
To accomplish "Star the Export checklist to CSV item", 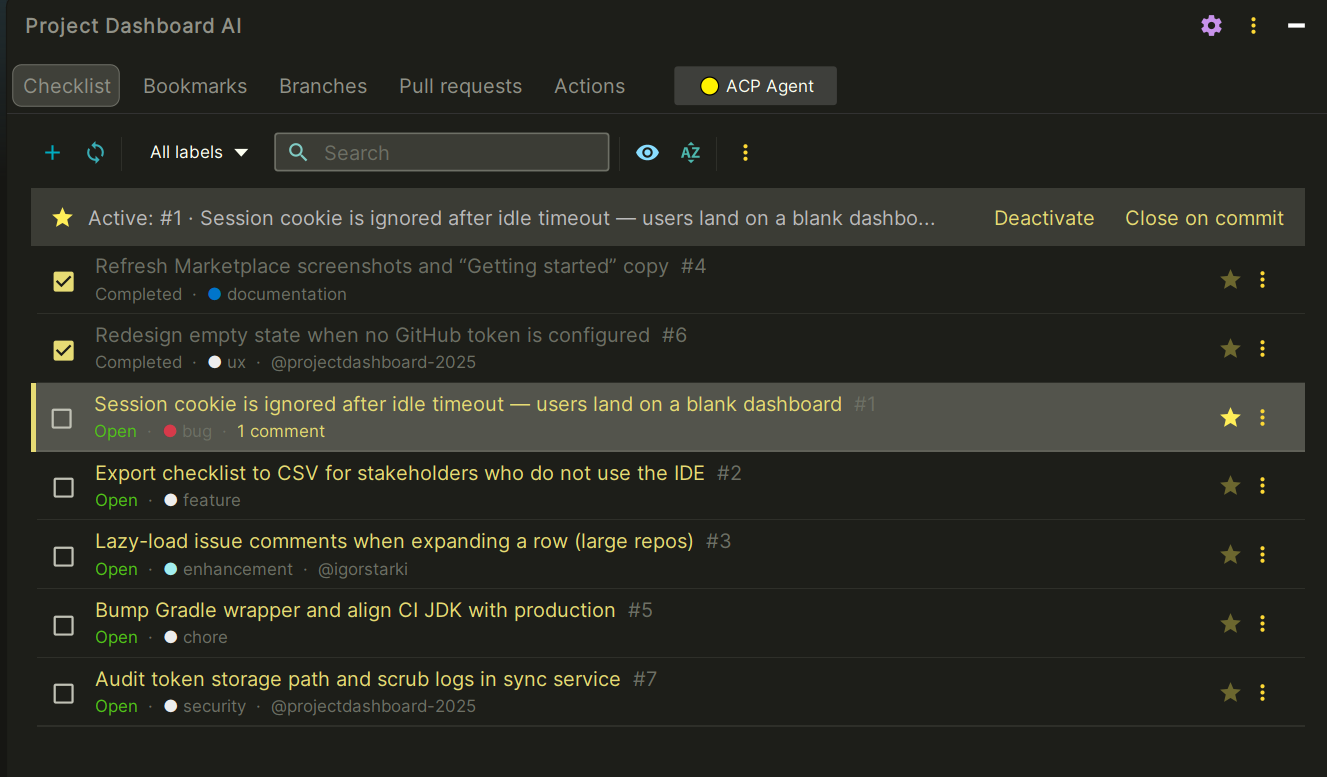I will 1230,486.
